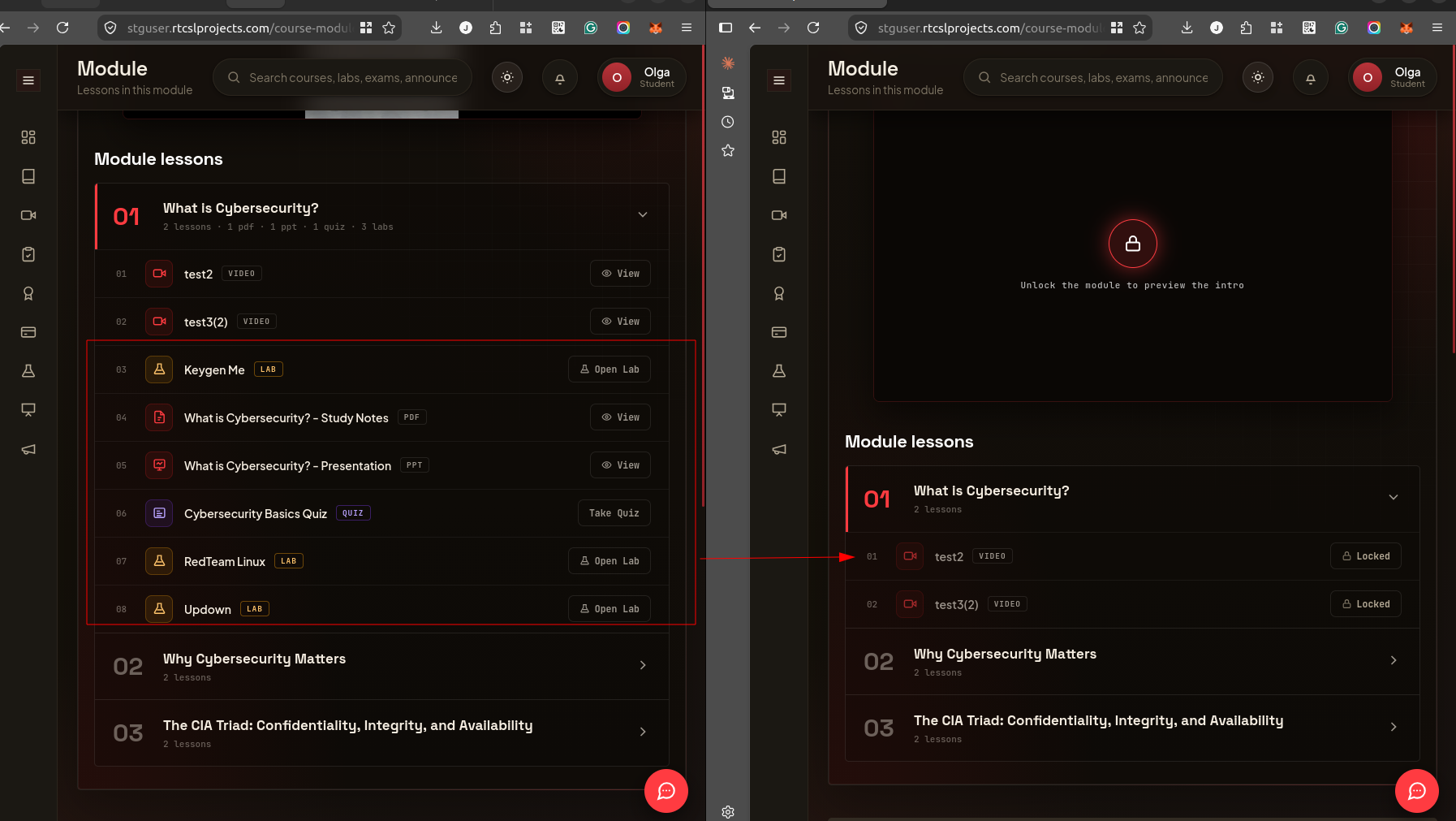This screenshot has height=821, width=1456.
Task: Open browser history clock icon in the vertical sidebar
Action: [x=728, y=122]
